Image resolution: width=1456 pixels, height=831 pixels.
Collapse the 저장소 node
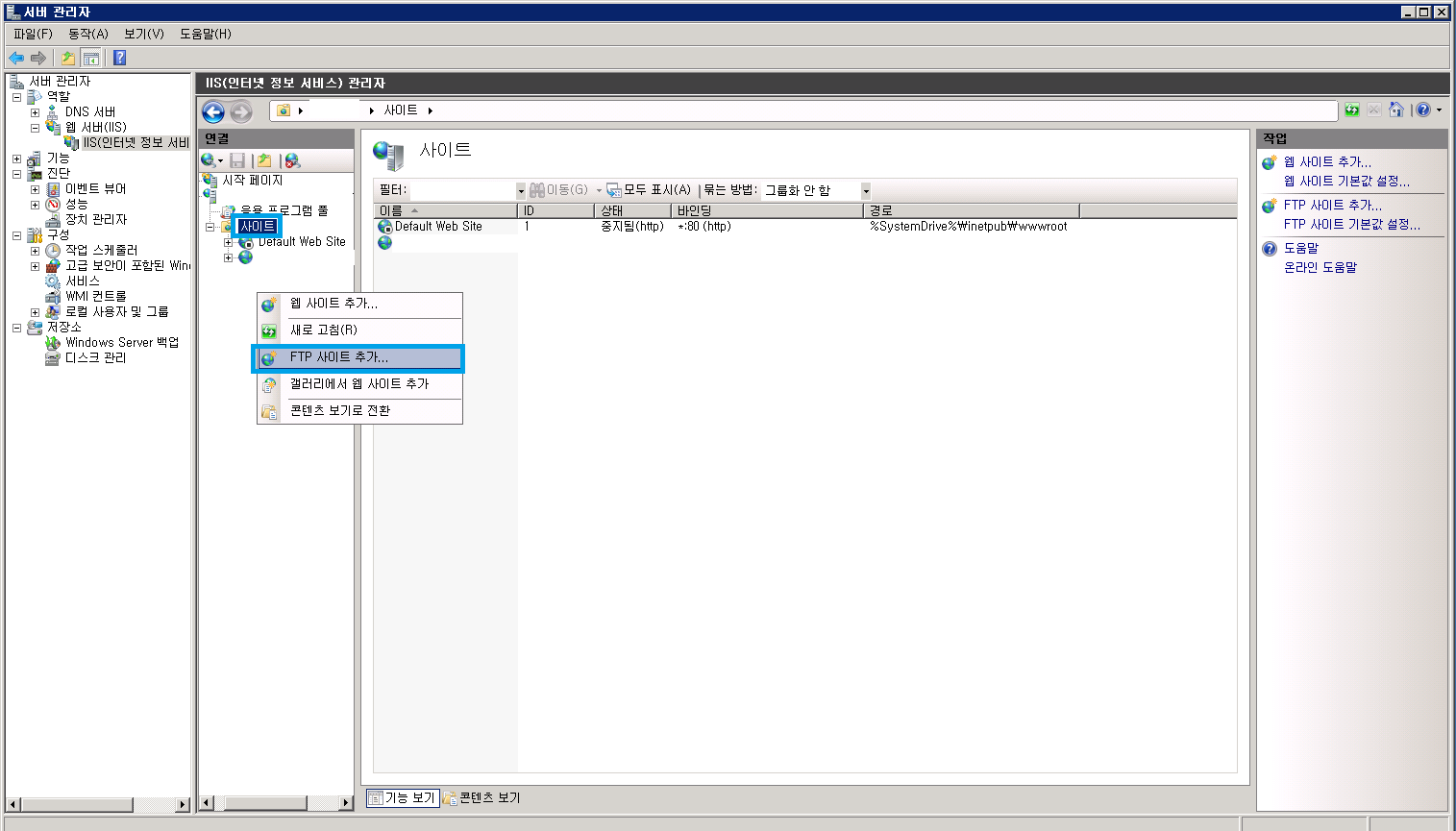tap(16, 328)
